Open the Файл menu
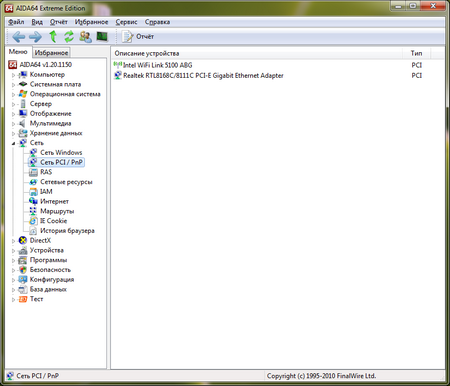450x386 pixels. point(16,22)
